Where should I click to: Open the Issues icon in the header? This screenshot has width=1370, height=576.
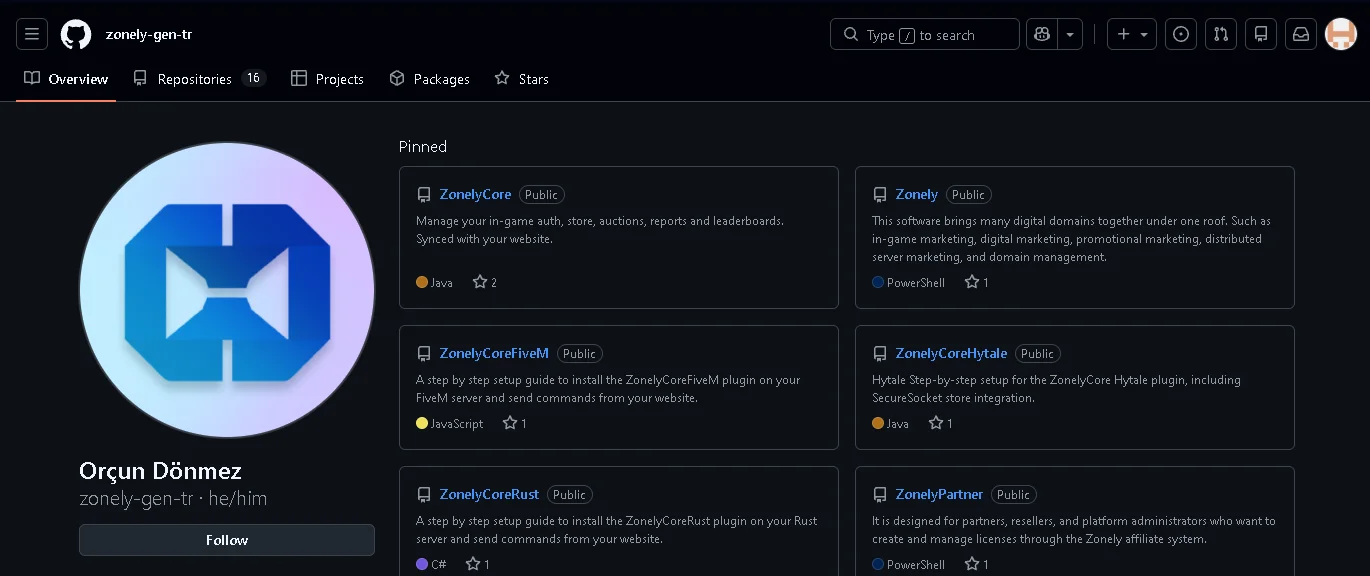coord(1181,34)
